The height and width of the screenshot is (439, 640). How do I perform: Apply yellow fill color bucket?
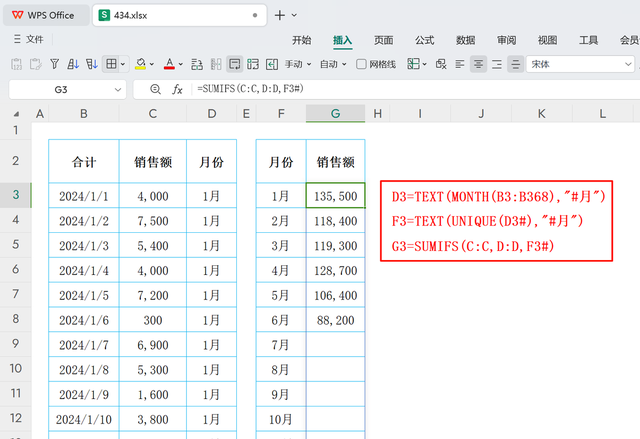tap(140, 64)
